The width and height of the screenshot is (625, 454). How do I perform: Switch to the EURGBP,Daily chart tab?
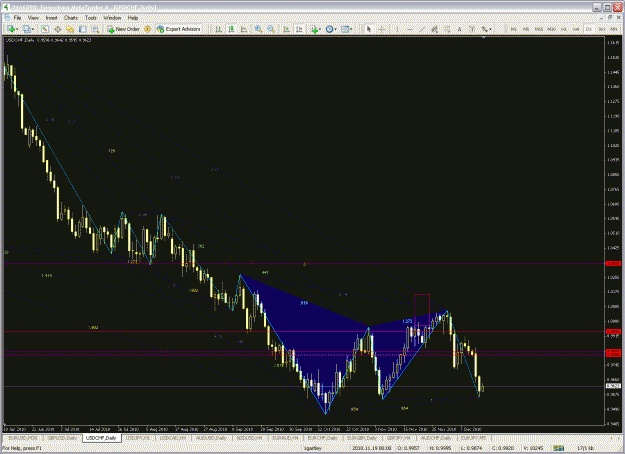362,438
